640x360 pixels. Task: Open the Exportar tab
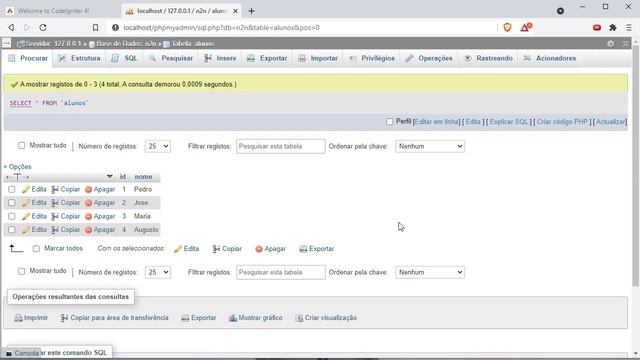click(x=267, y=58)
